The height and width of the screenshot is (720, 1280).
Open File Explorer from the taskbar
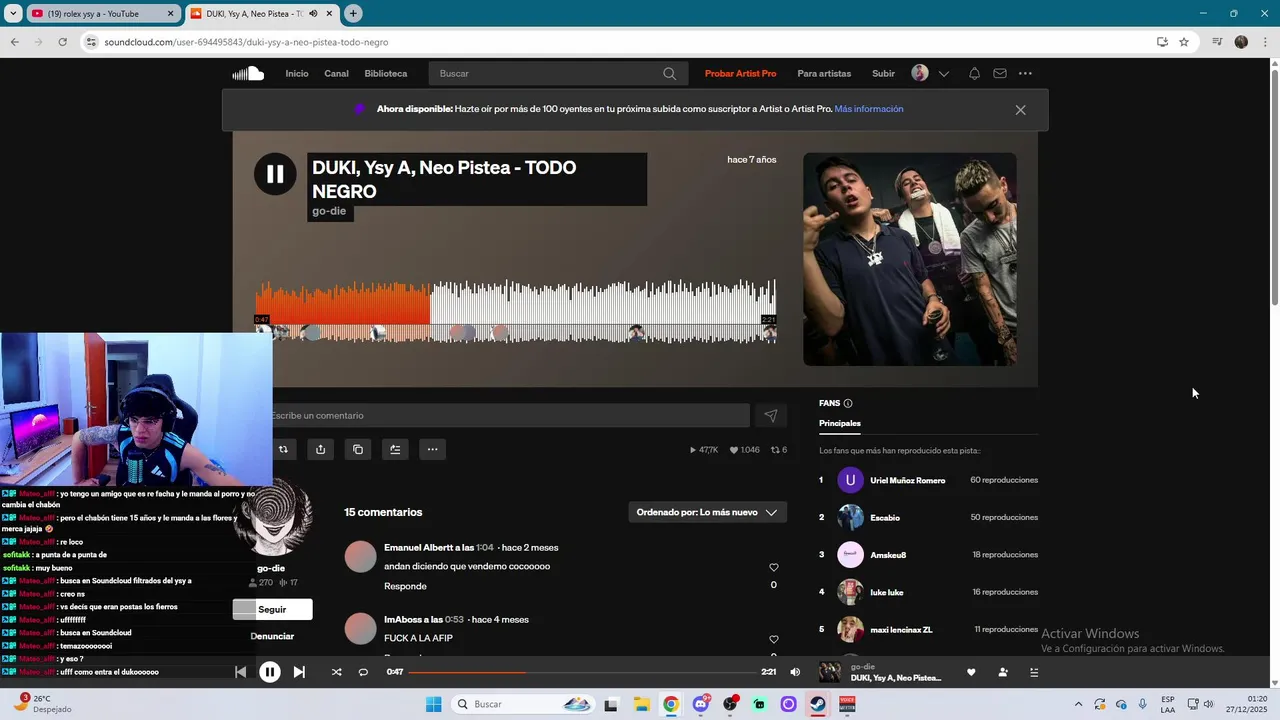click(x=640, y=704)
